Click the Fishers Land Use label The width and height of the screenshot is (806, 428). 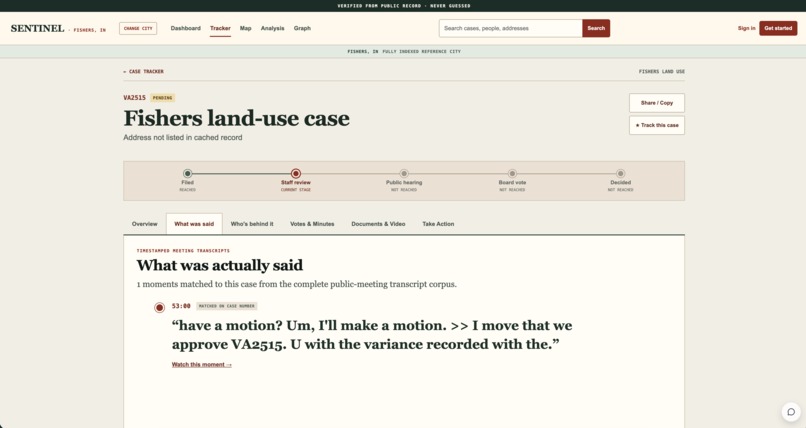662,71
